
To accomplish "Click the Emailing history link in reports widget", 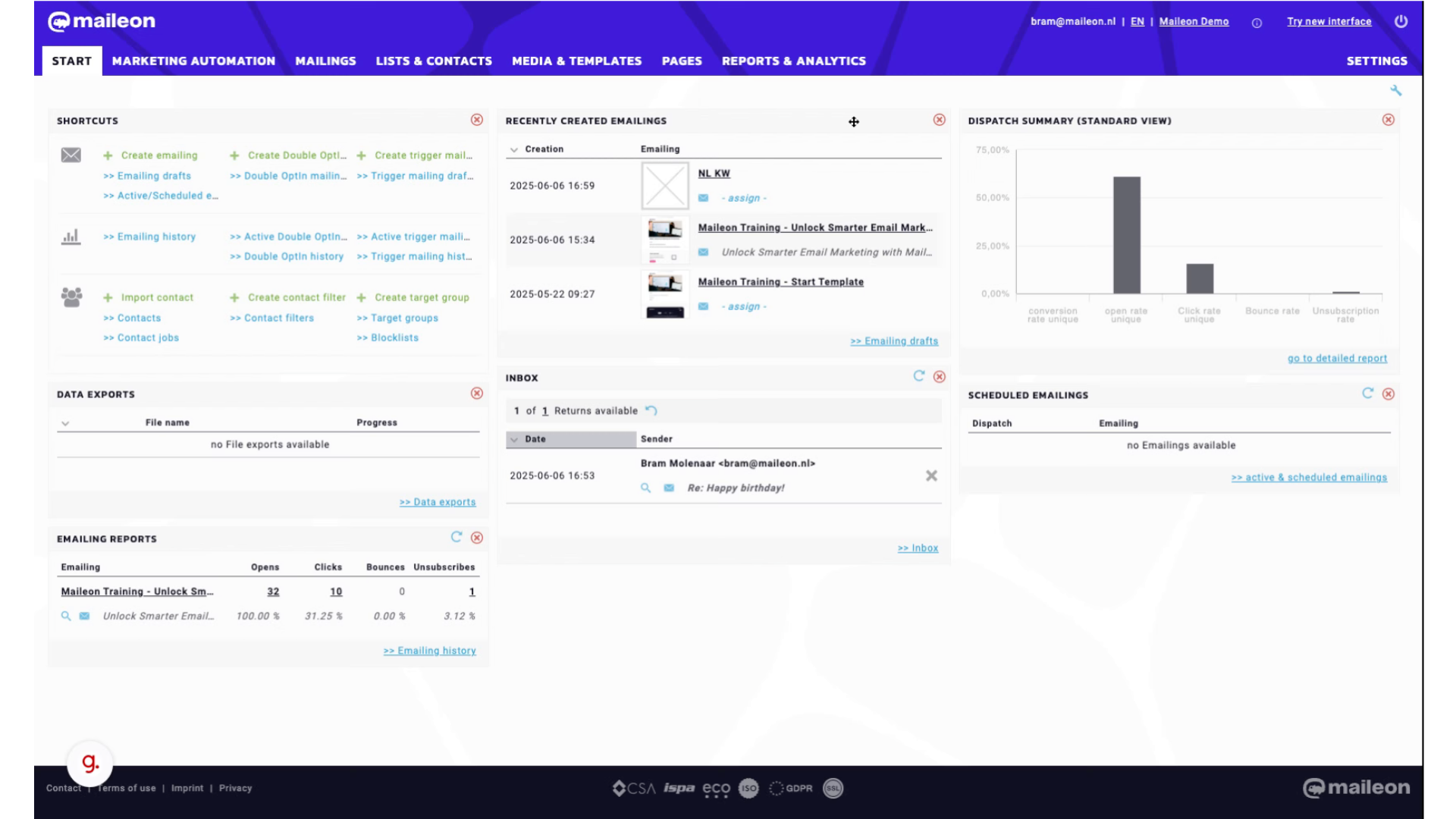I will coord(430,651).
